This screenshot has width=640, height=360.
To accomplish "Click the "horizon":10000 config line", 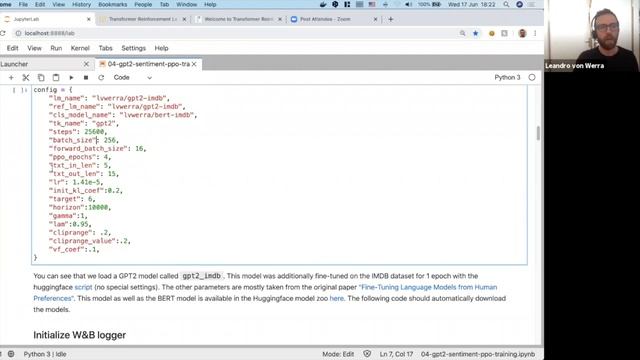I will [x=80, y=207].
